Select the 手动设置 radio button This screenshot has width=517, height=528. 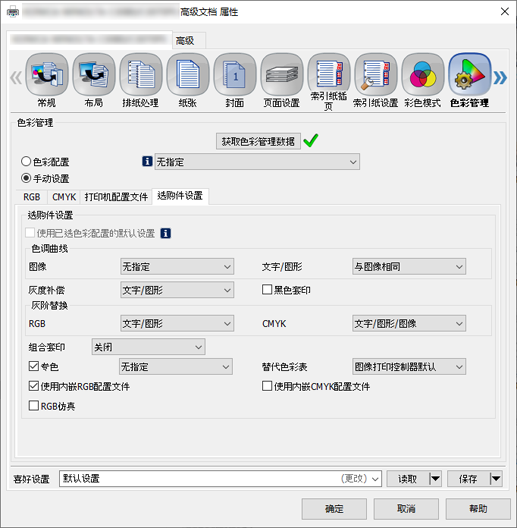[x=26, y=178]
